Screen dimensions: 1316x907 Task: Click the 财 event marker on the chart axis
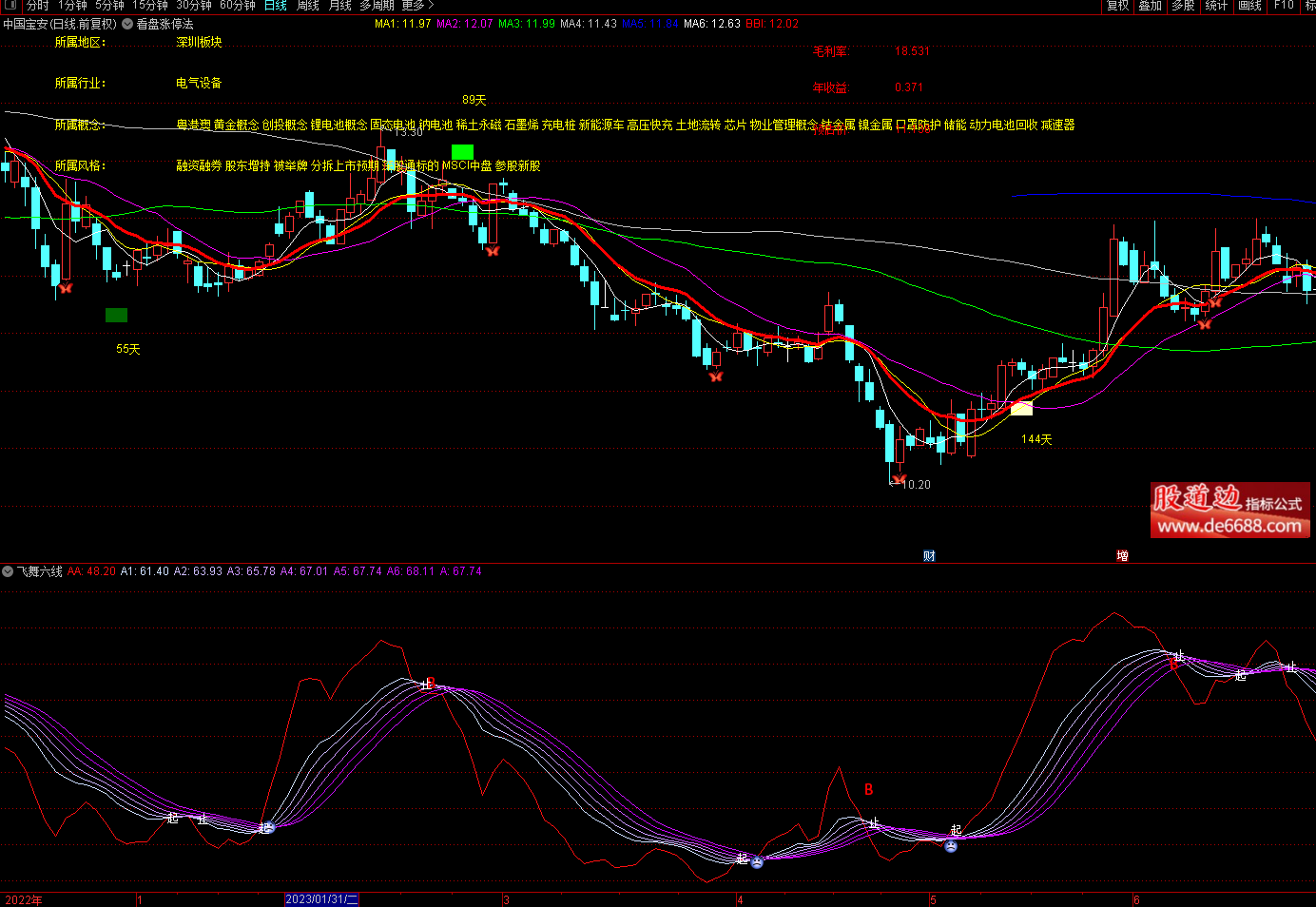(929, 556)
